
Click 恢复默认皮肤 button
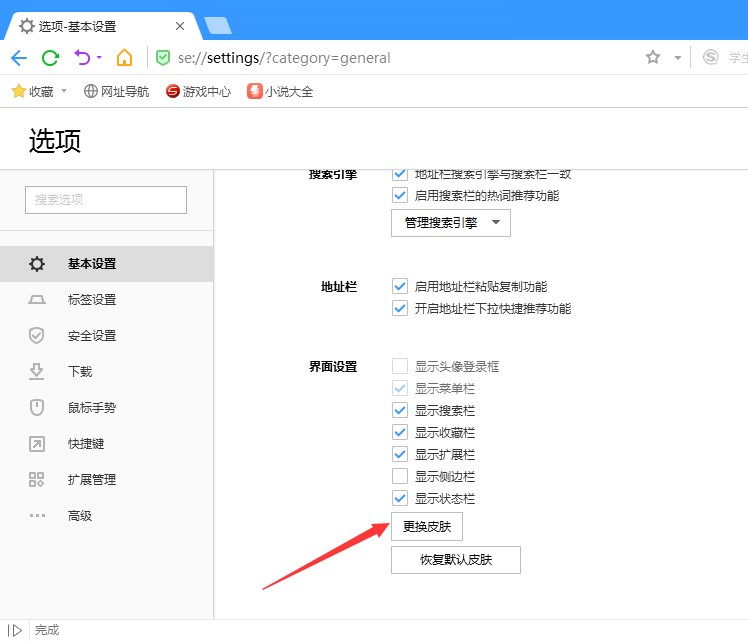coord(455,560)
